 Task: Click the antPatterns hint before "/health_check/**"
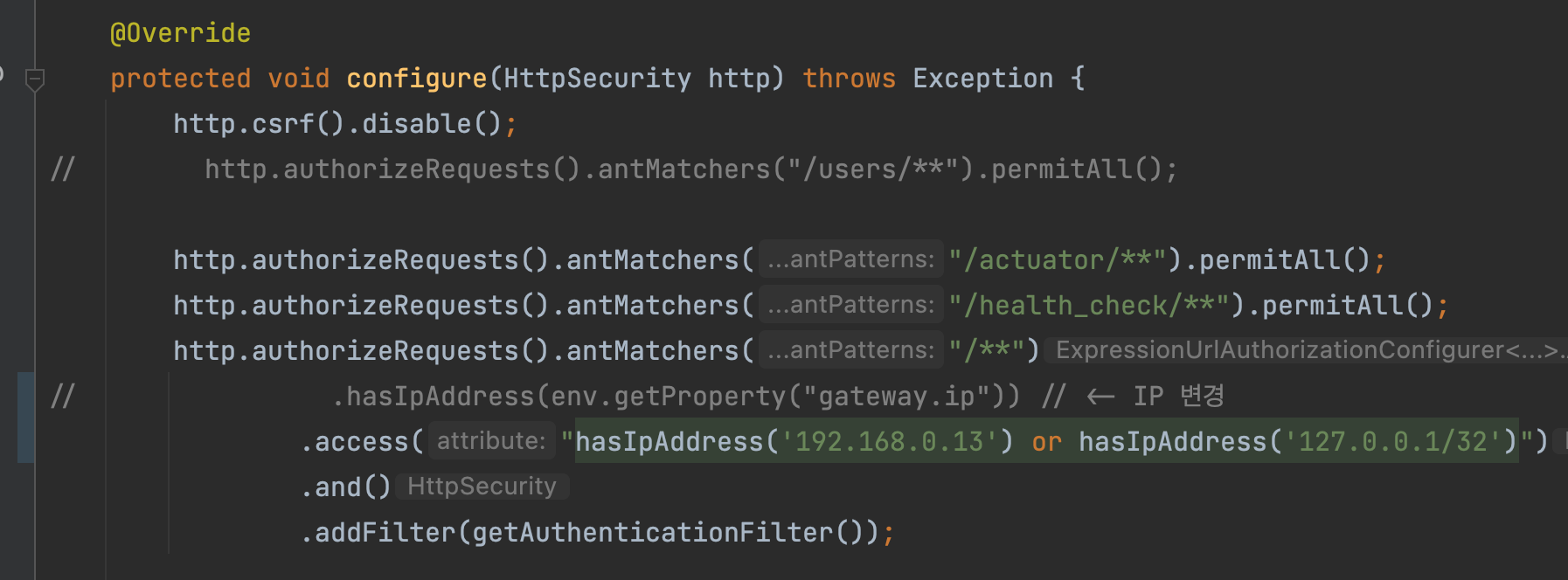click(x=850, y=305)
